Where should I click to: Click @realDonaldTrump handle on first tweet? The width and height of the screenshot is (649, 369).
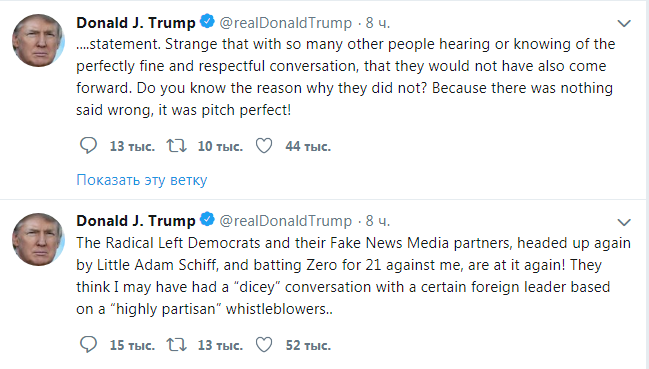(x=285, y=23)
